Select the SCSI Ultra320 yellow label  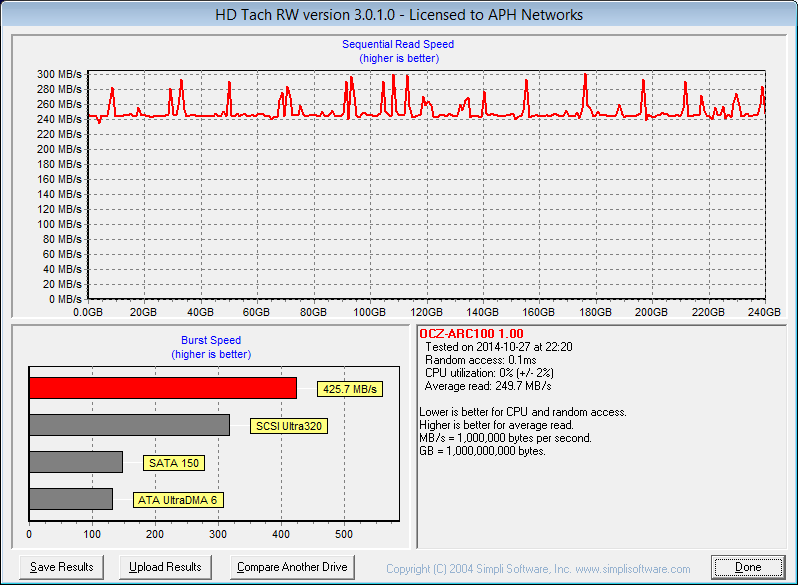coord(291,426)
